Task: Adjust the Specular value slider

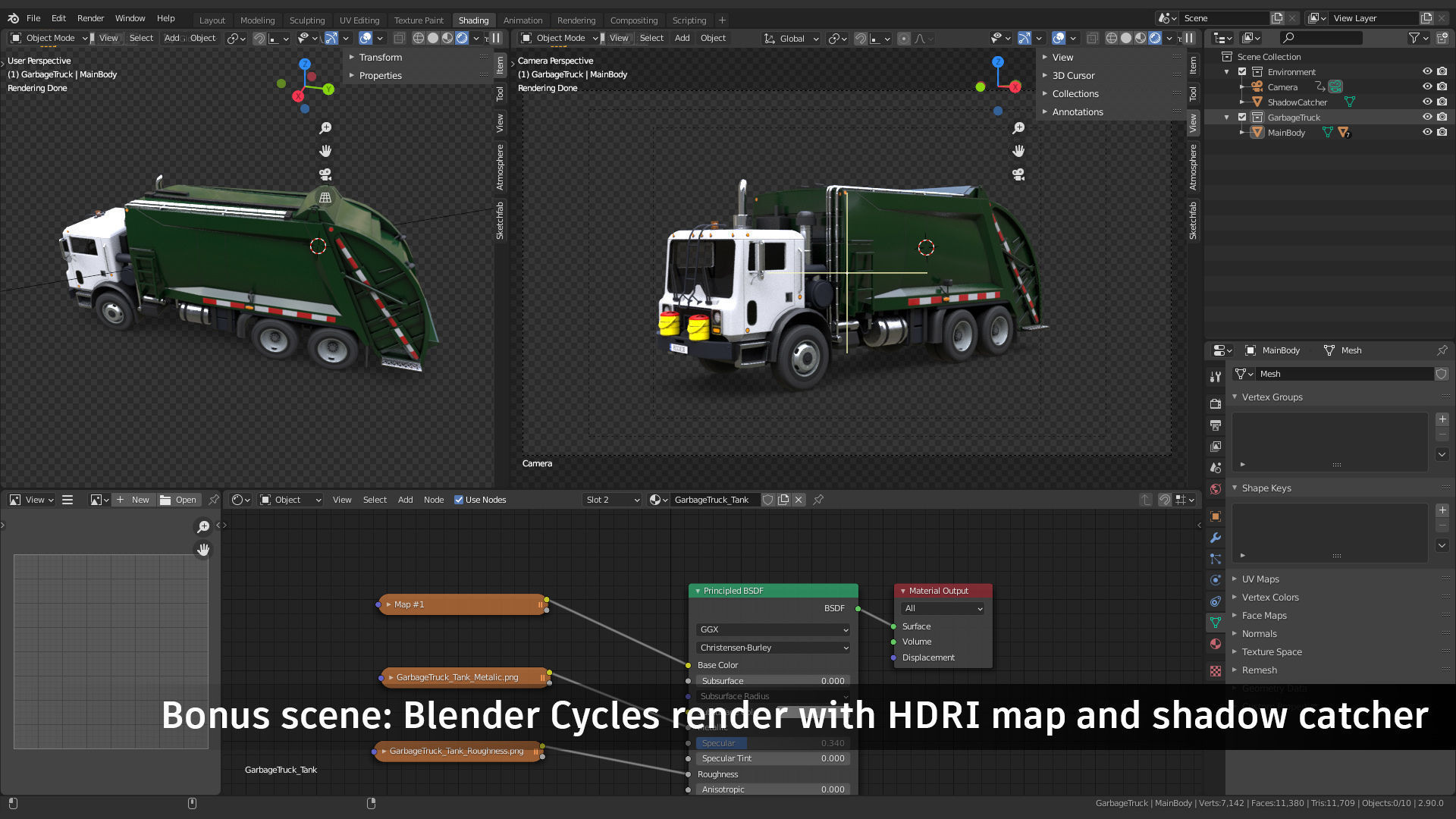Action: (x=773, y=743)
